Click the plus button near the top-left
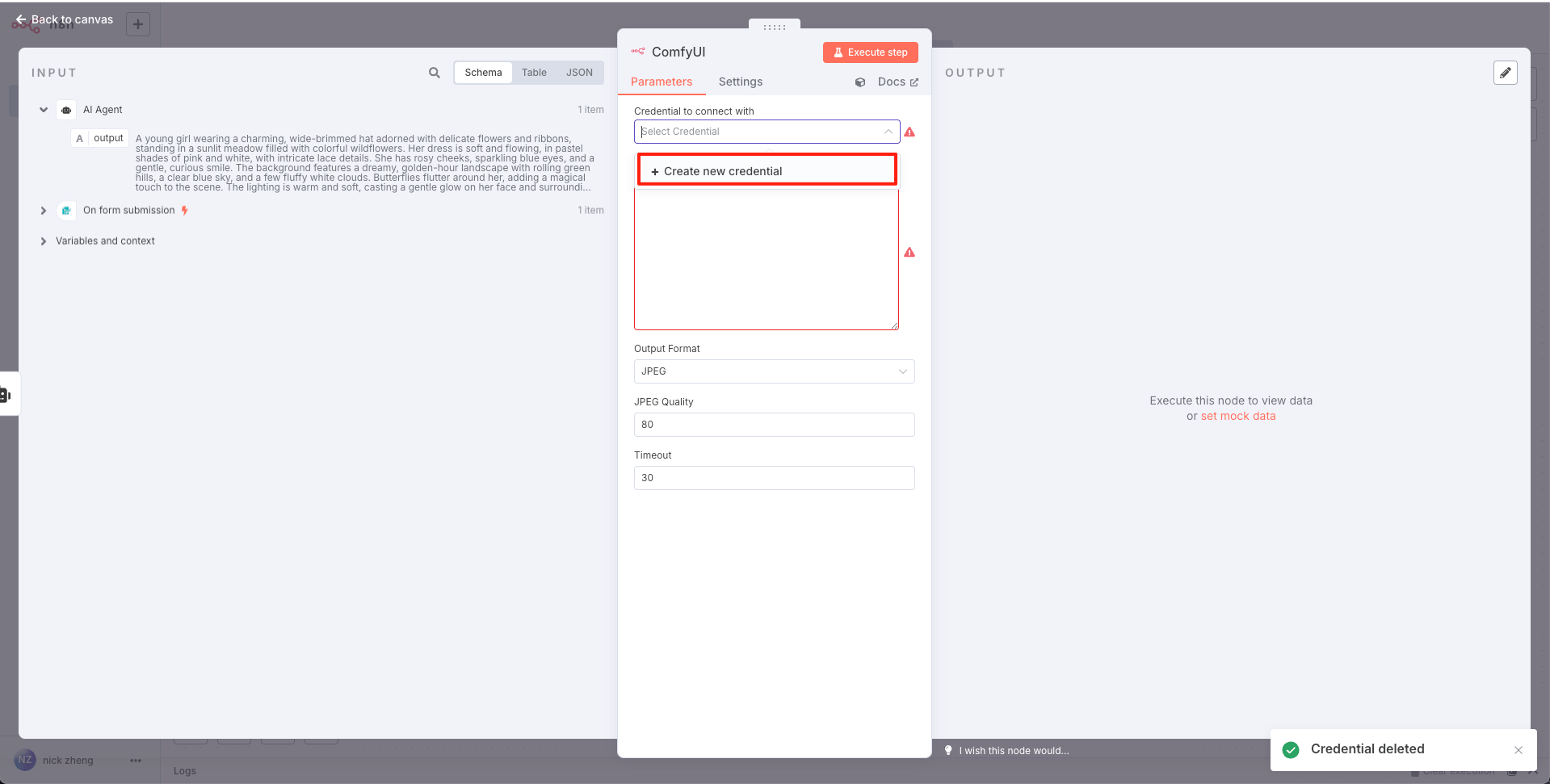This screenshot has width=1550, height=784. [x=138, y=24]
